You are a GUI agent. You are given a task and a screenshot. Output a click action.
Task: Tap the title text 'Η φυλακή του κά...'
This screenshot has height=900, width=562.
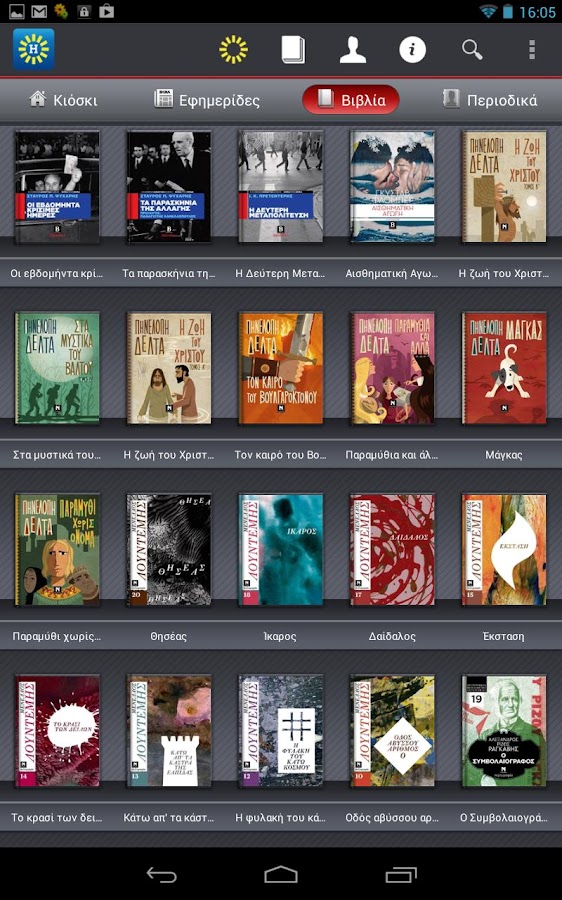pyautogui.click(x=280, y=818)
